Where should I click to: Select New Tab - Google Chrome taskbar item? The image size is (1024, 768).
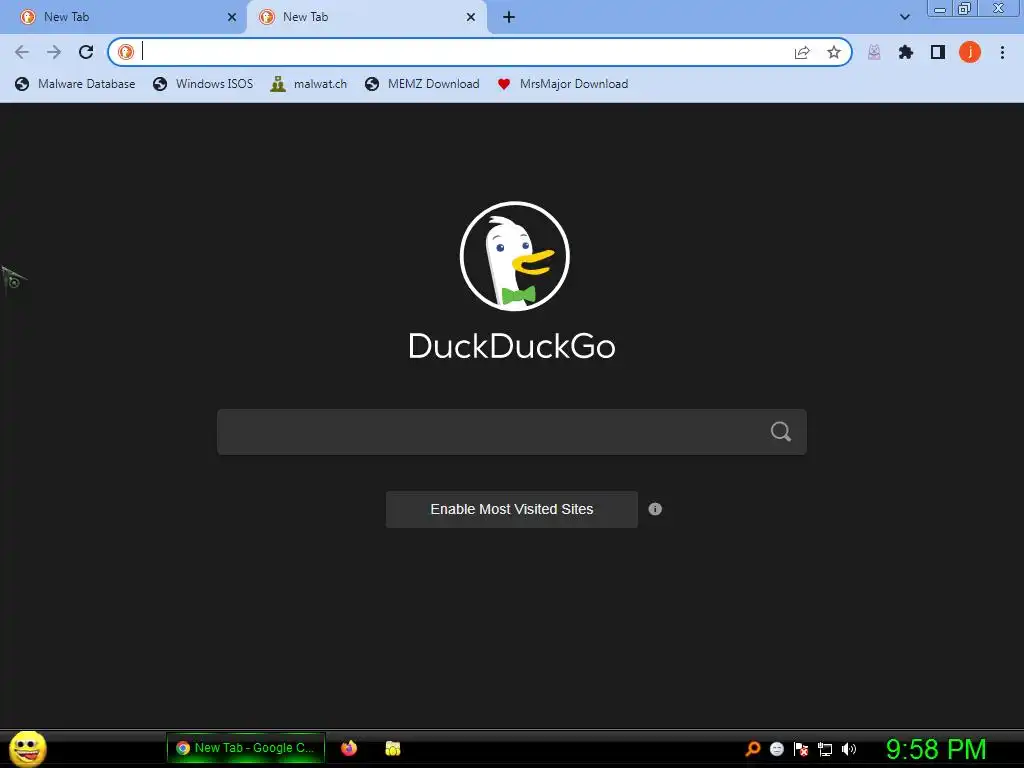click(x=246, y=748)
